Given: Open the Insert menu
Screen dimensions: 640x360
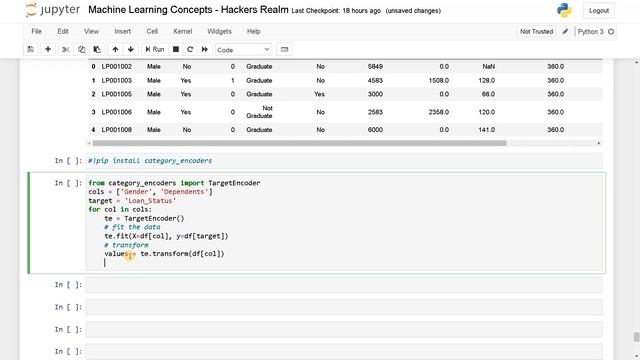Looking at the screenshot, I should pyautogui.click(x=122, y=31).
